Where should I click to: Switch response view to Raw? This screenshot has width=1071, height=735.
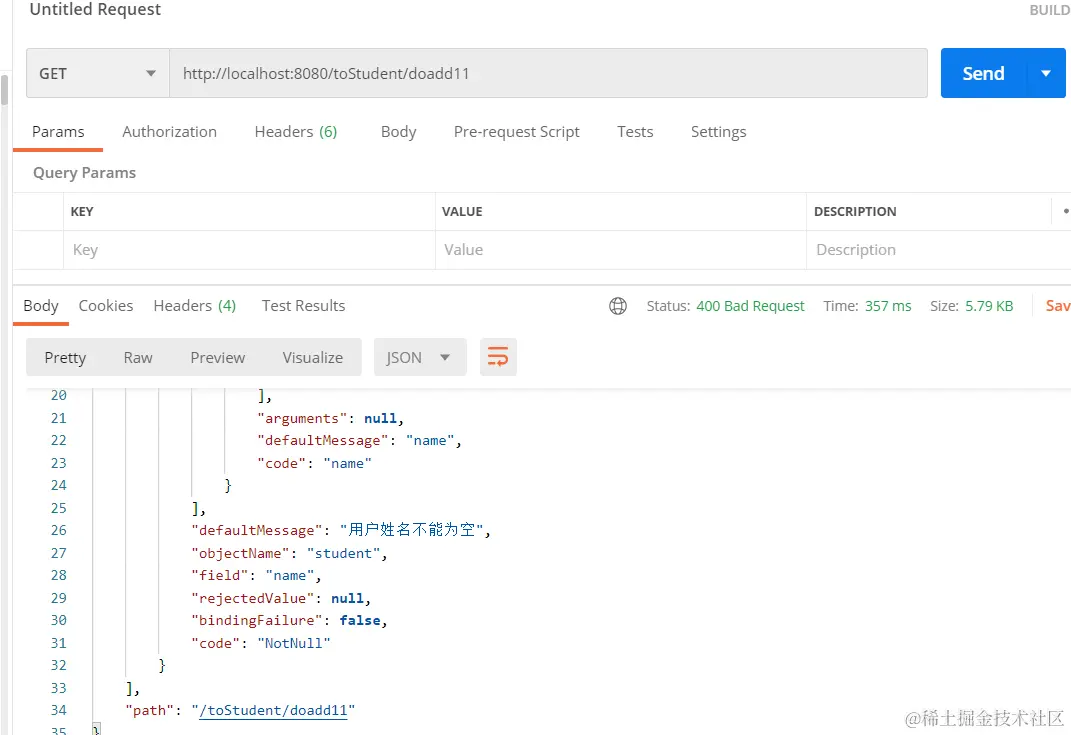[138, 357]
